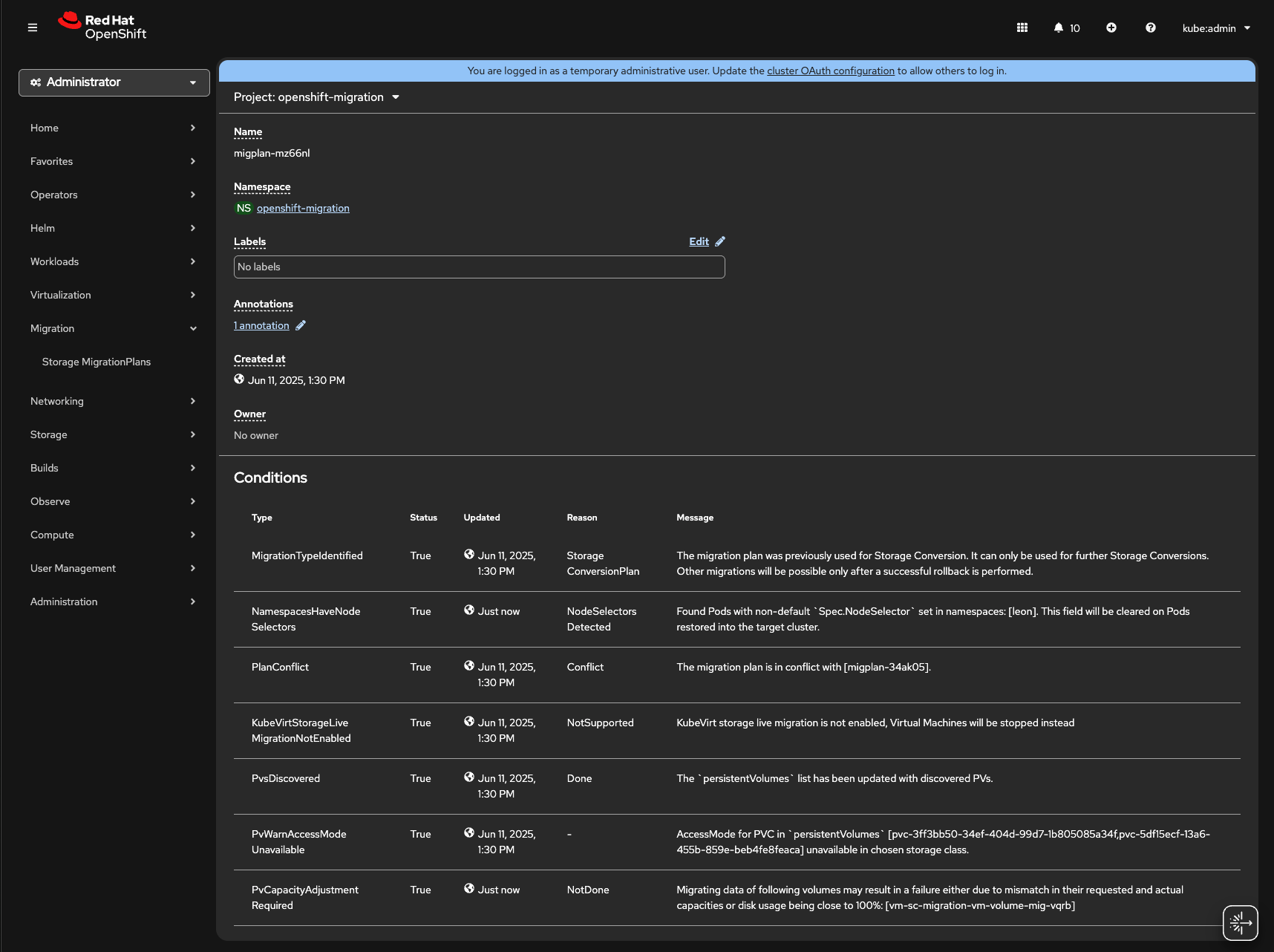Follow the cluster OAuth configuration link
Screen dimensions: 1274x952
831,71
